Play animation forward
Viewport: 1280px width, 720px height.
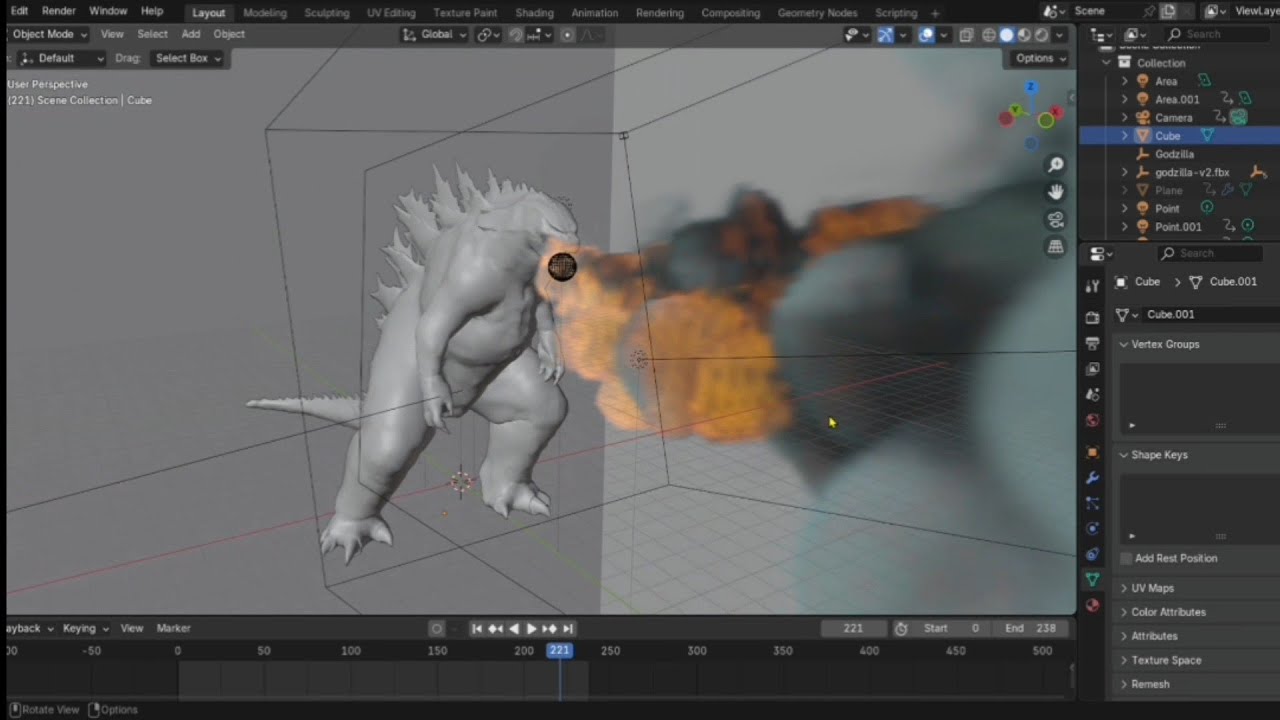(x=531, y=628)
